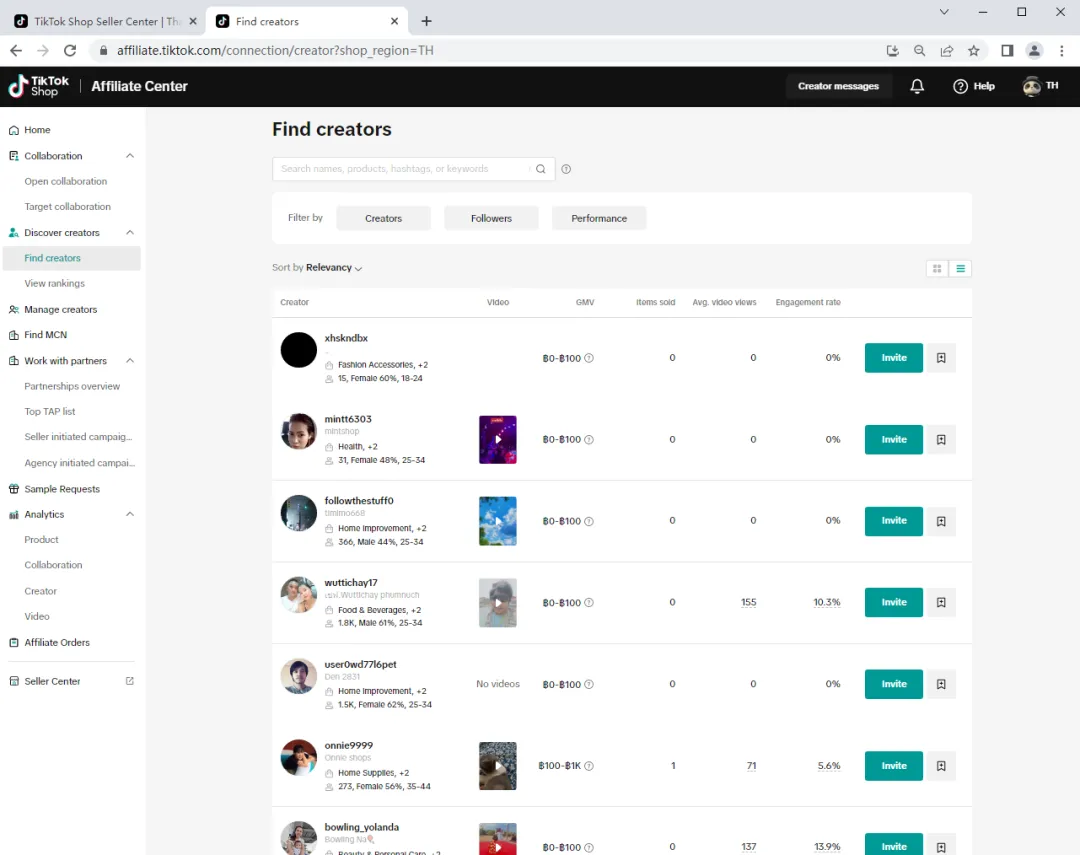
Task: Invite creator xhskndbx
Action: (x=893, y=358)
